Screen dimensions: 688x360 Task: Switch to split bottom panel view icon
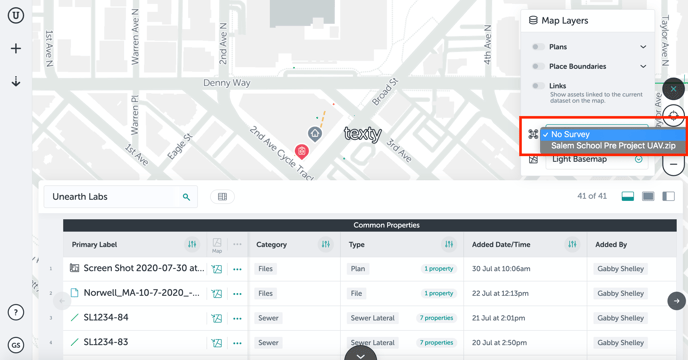click(x=628, y=196)
